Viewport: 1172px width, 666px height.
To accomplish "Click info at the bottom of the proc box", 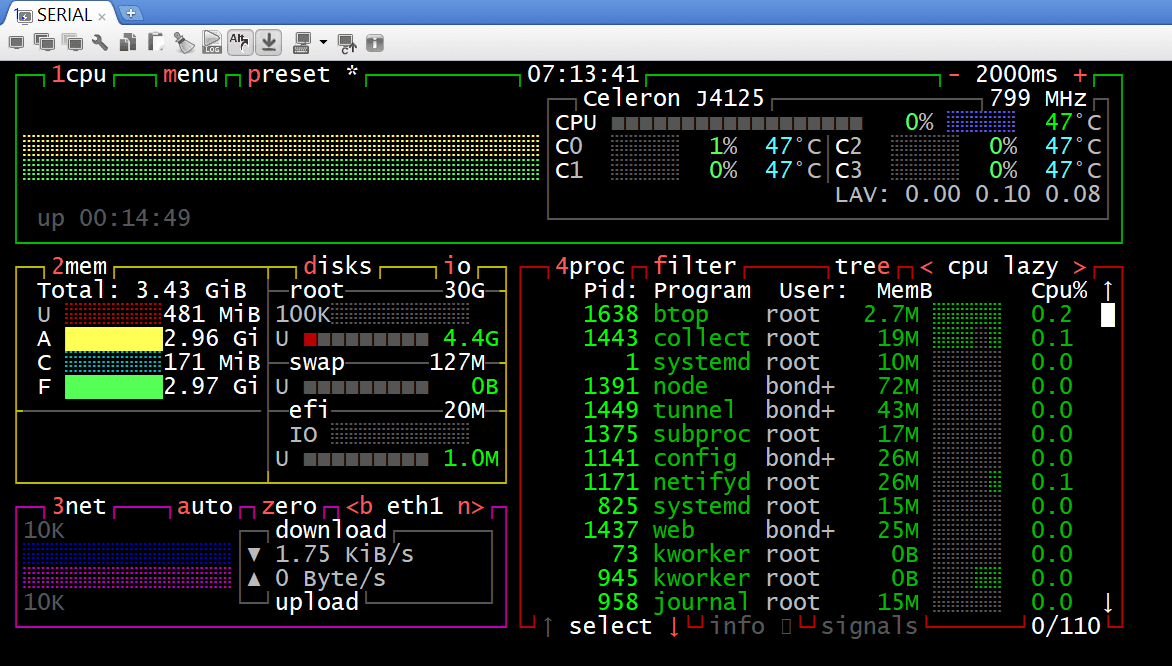I will [x=737, y=626].
